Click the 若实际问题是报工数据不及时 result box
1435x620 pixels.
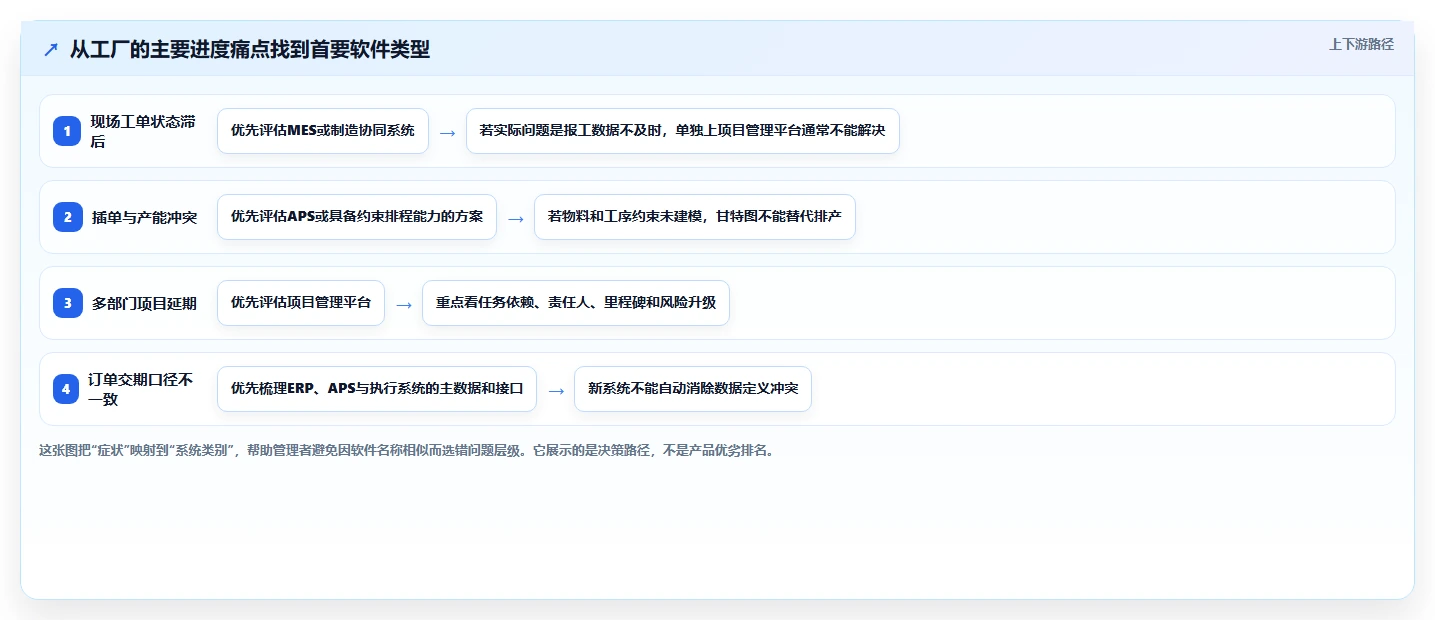tap(683, 131)
